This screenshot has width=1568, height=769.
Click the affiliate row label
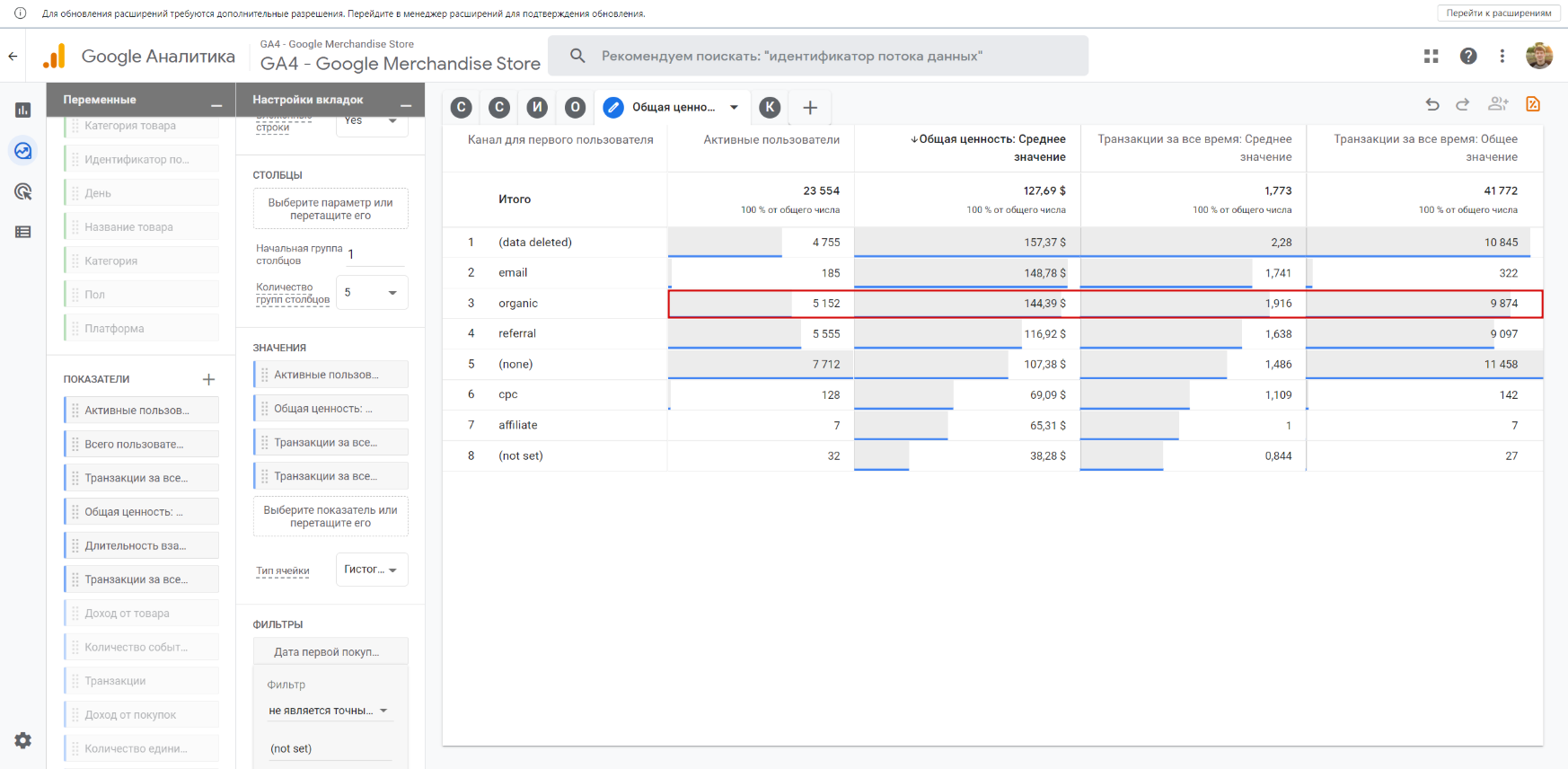tap(518, 426)
